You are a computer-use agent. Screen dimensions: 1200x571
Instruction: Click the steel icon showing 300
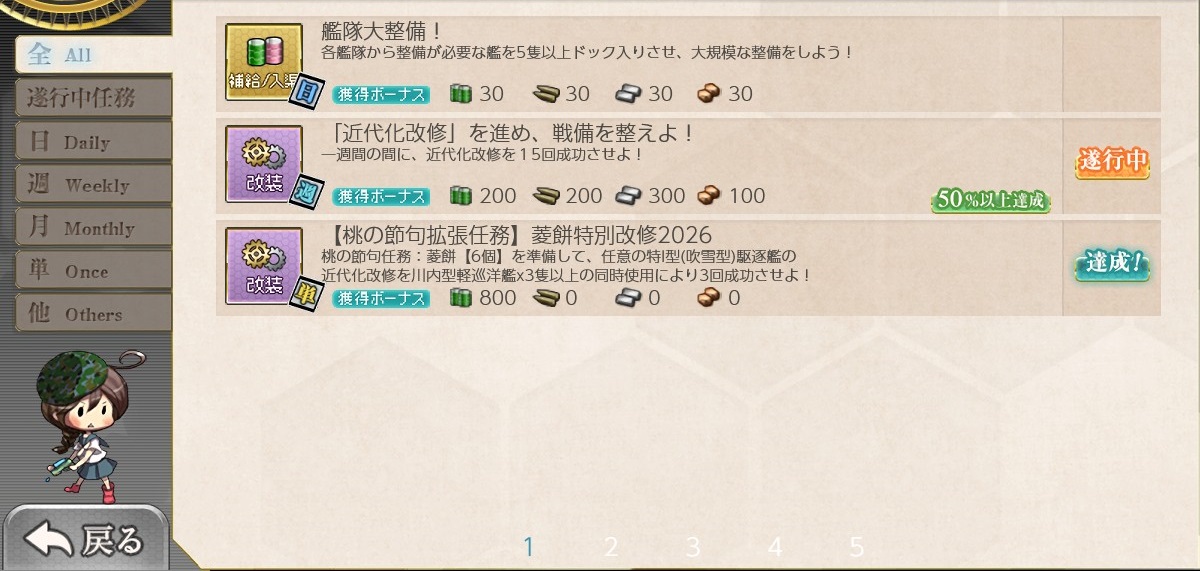click(629, 196)
